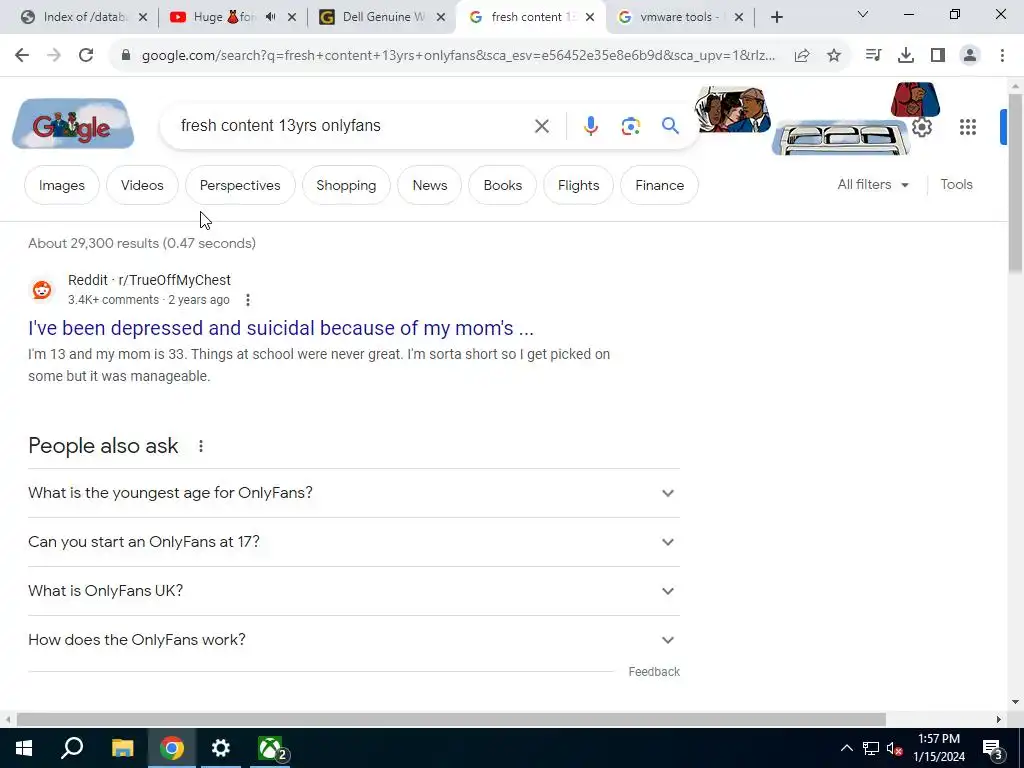Open the Windows Start menu
Viewport: 1024px width, 768px height.
tap(24, 748)
